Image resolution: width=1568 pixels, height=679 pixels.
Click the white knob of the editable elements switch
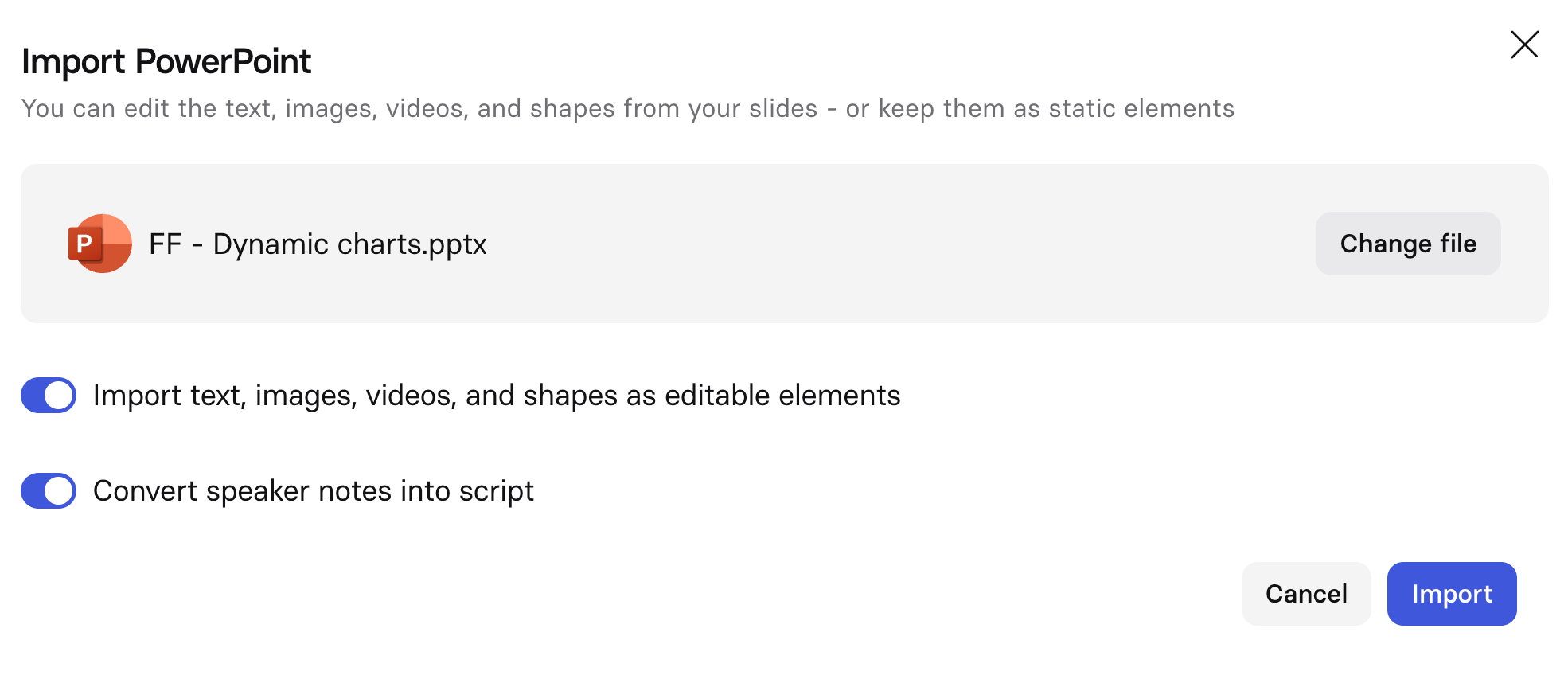point(60,396)
